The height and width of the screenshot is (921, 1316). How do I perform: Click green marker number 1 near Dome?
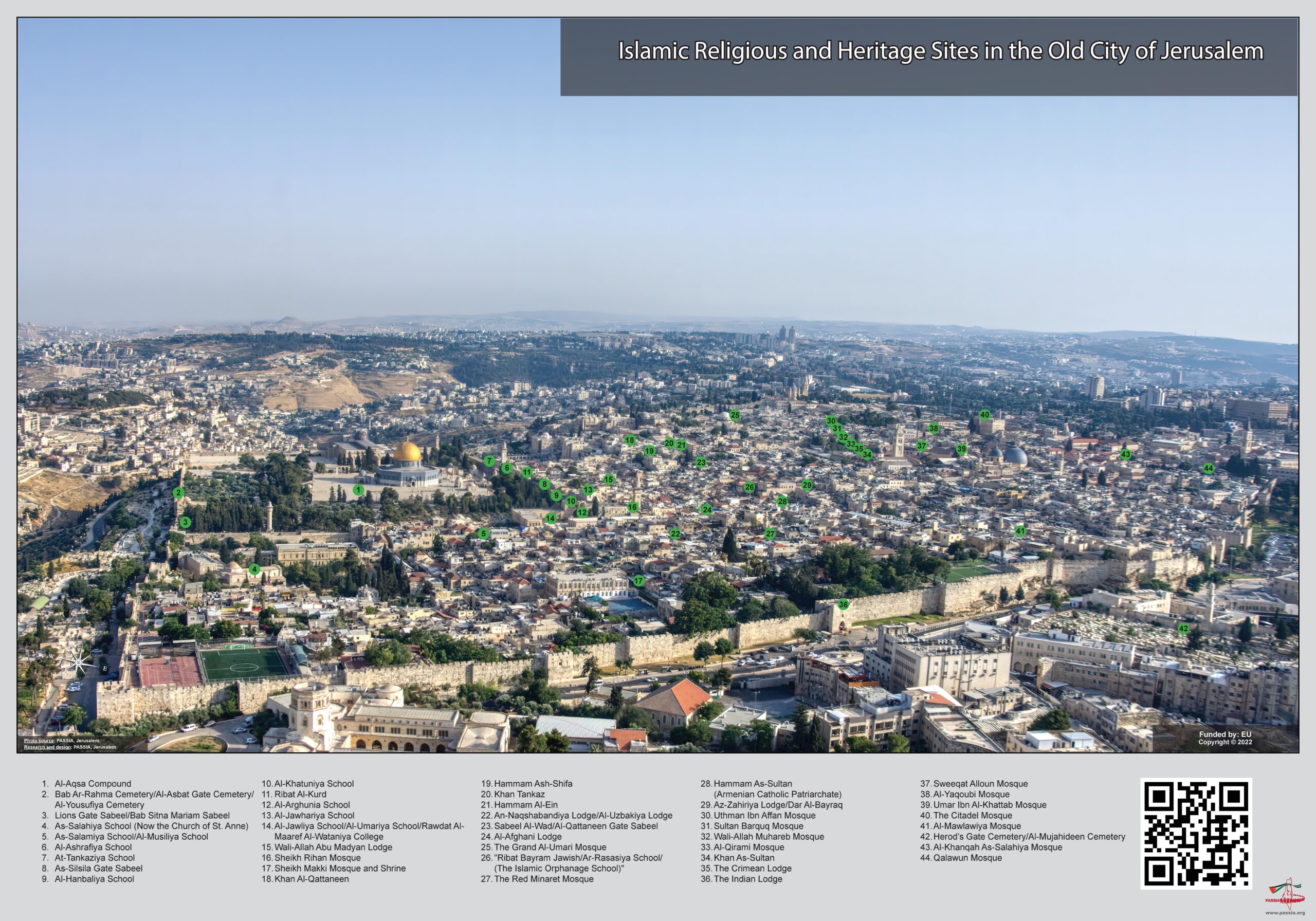tap(358, 490)
